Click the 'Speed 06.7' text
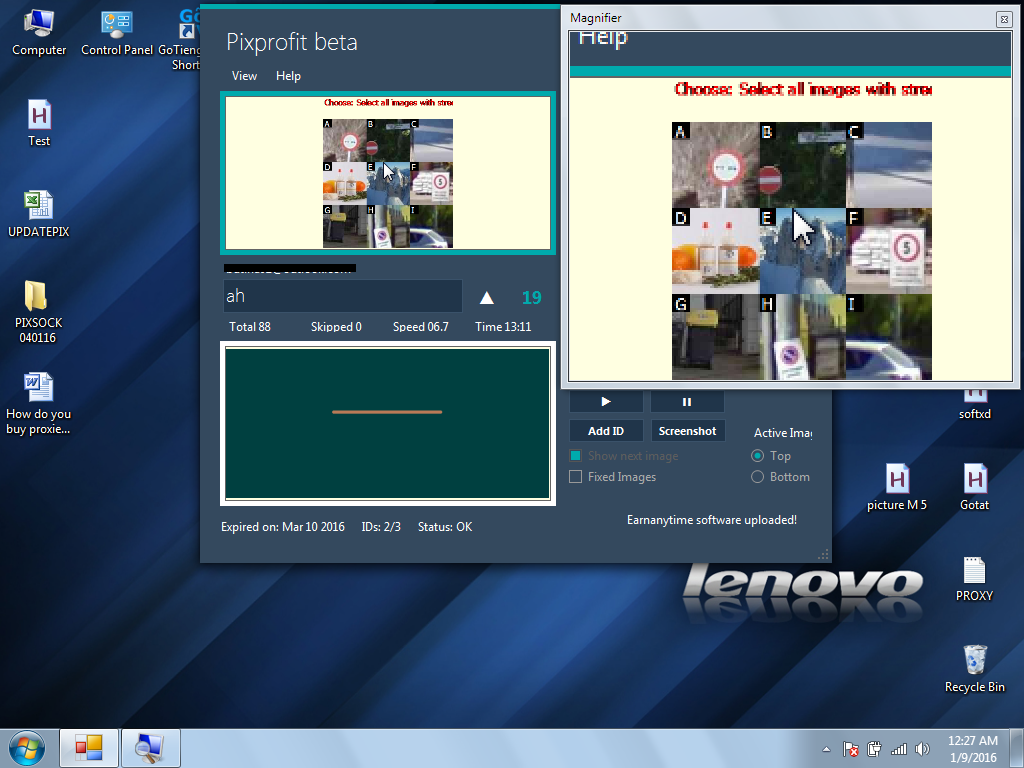Image resolution: width=1024 pixels, height=768 pixels. click(421, 327)
